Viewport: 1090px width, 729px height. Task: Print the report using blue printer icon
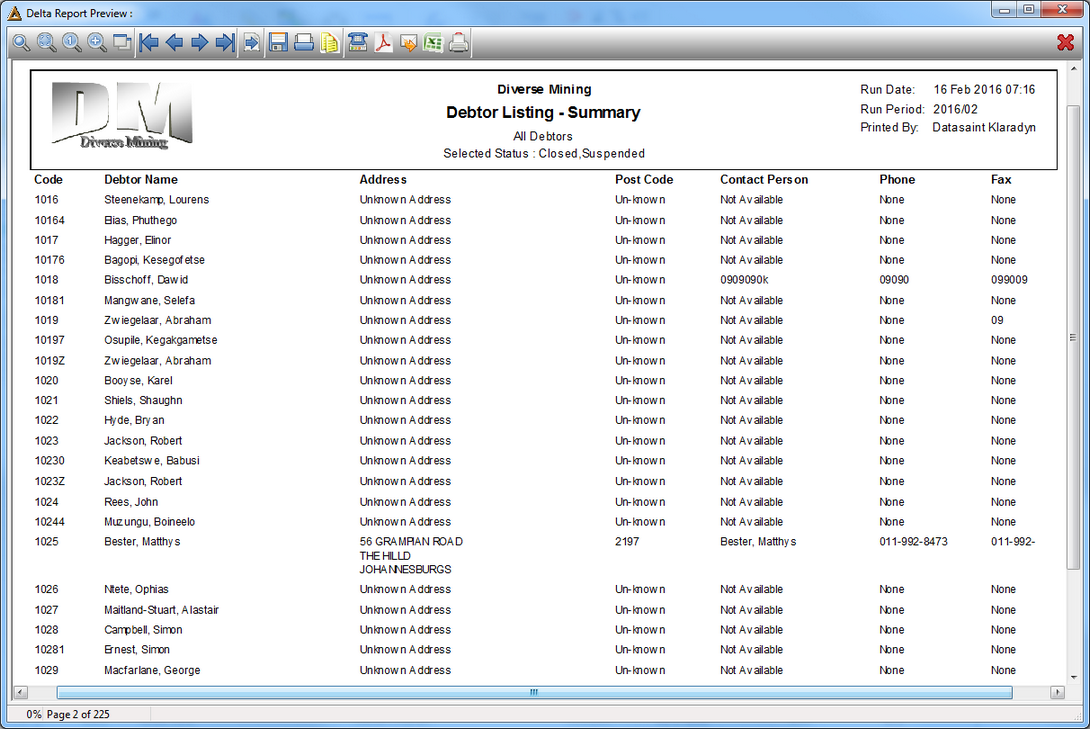point(304,43)
